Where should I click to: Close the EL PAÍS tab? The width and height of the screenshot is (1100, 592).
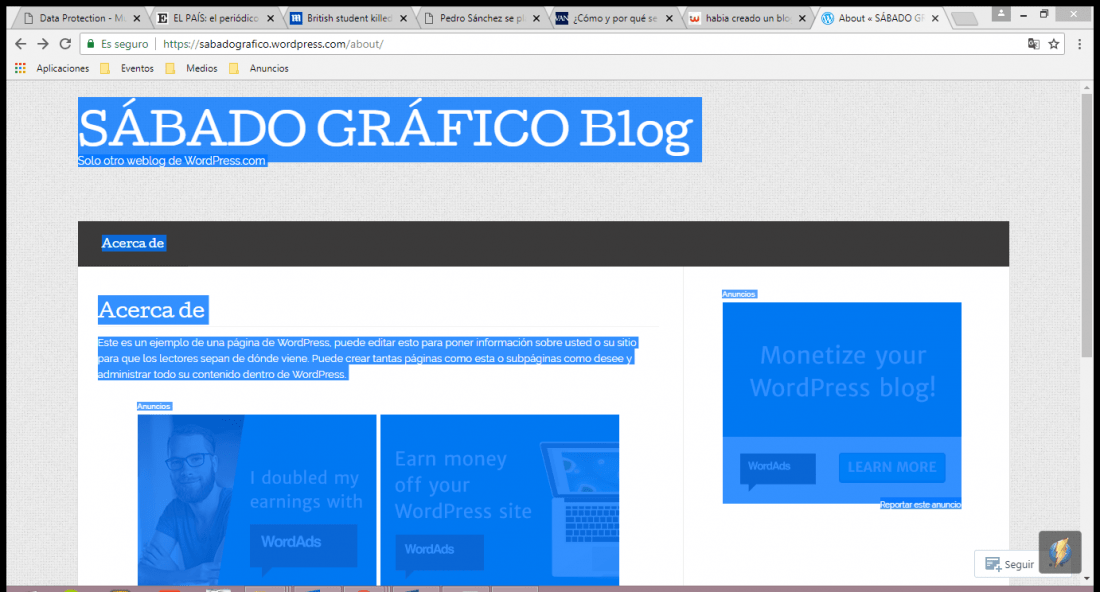tap(270, 18)
